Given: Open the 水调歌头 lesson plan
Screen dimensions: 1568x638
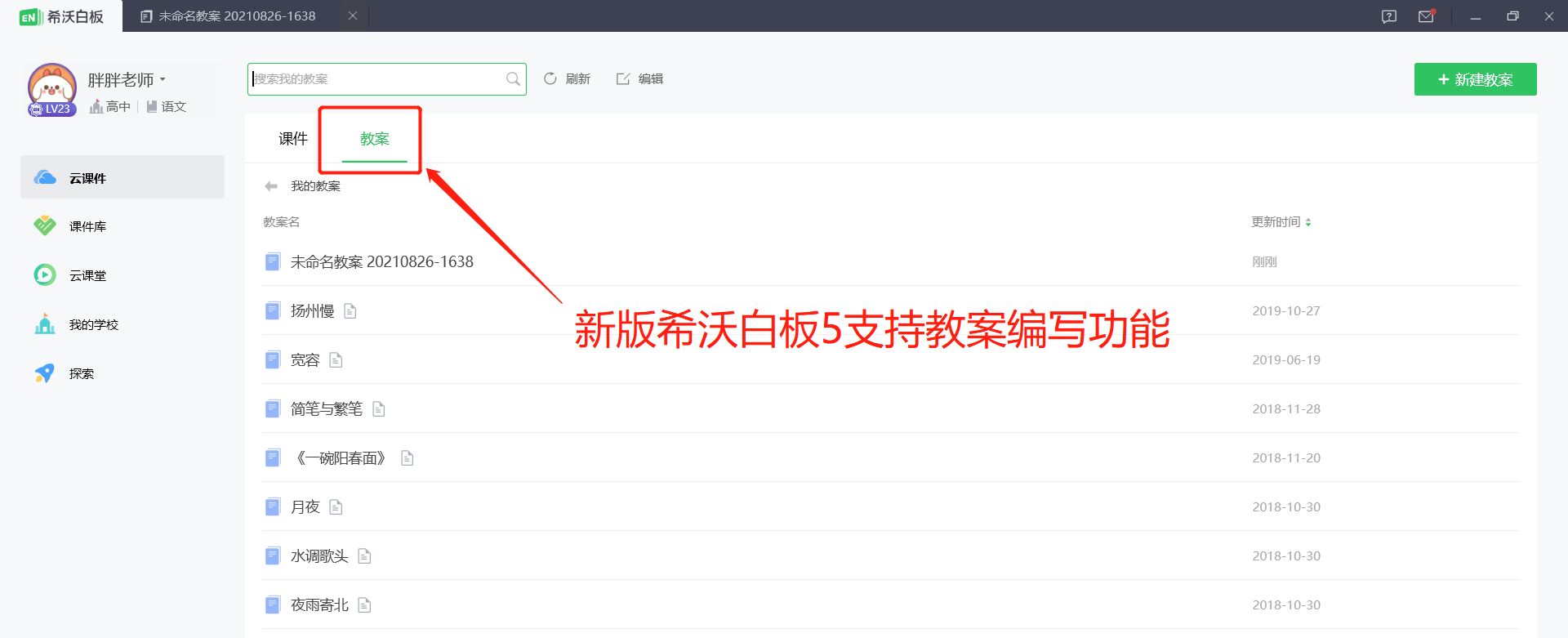Looking at the screenshot, I should tap(319, 555).
